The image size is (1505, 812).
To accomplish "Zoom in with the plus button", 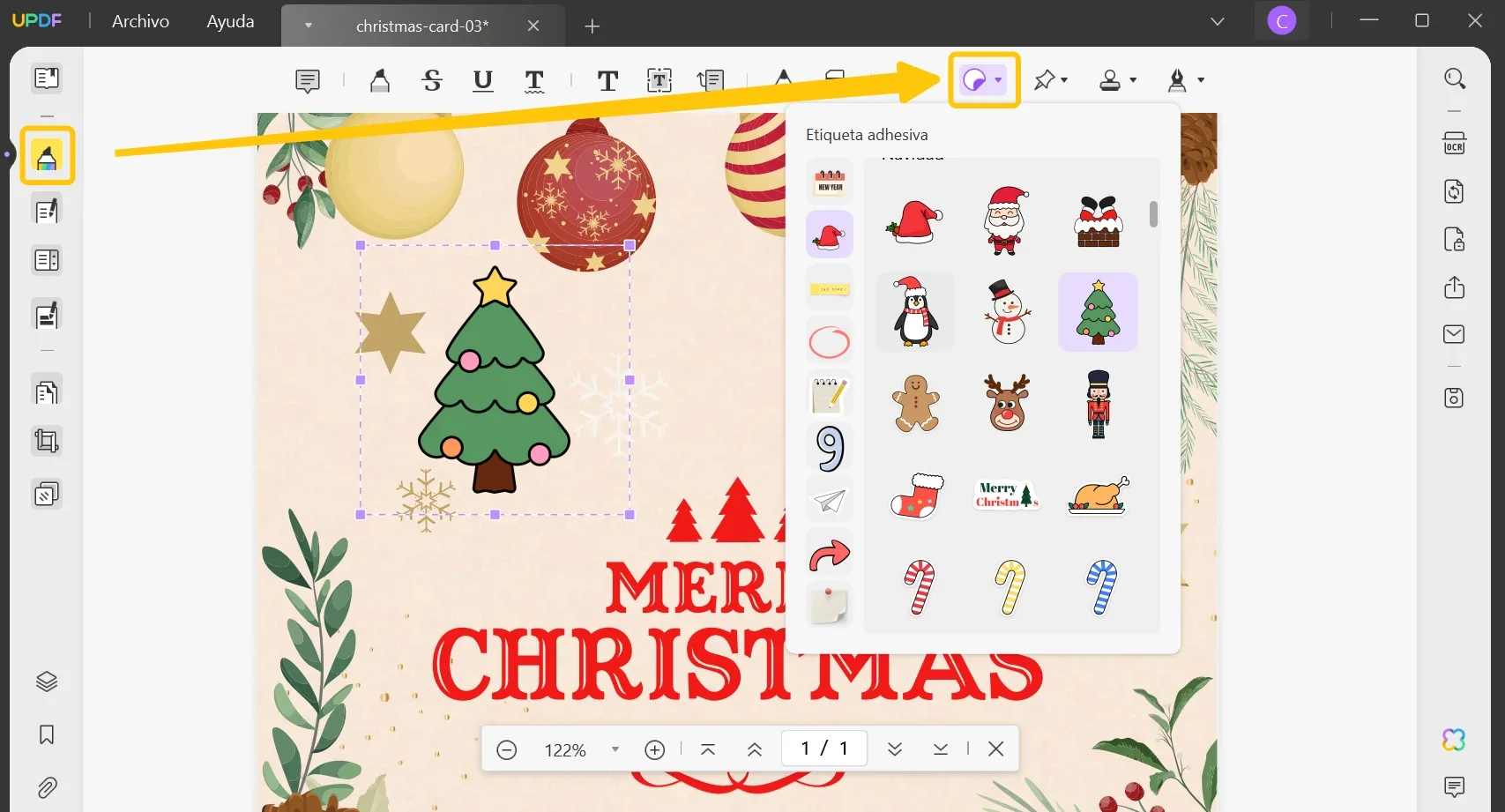I will point(654,749).
